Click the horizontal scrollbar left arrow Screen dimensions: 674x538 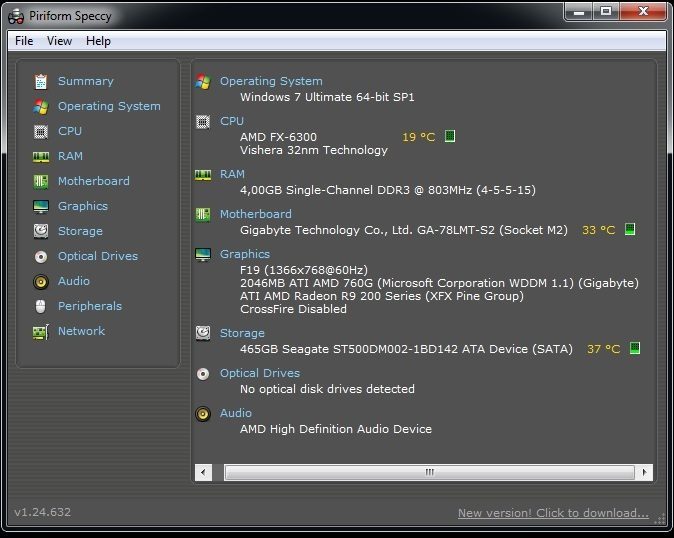point(203,473)
